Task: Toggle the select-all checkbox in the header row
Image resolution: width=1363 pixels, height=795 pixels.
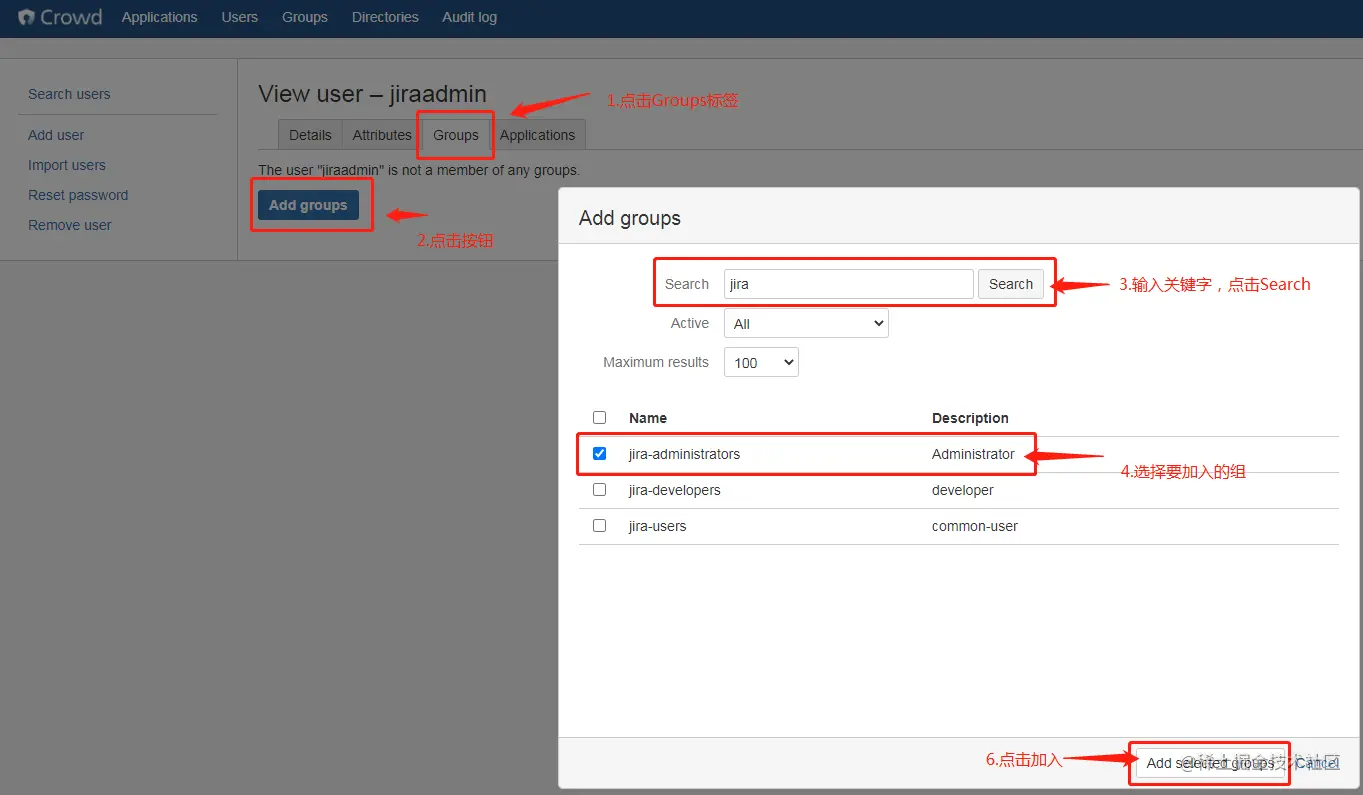Action: coord(600,417)
